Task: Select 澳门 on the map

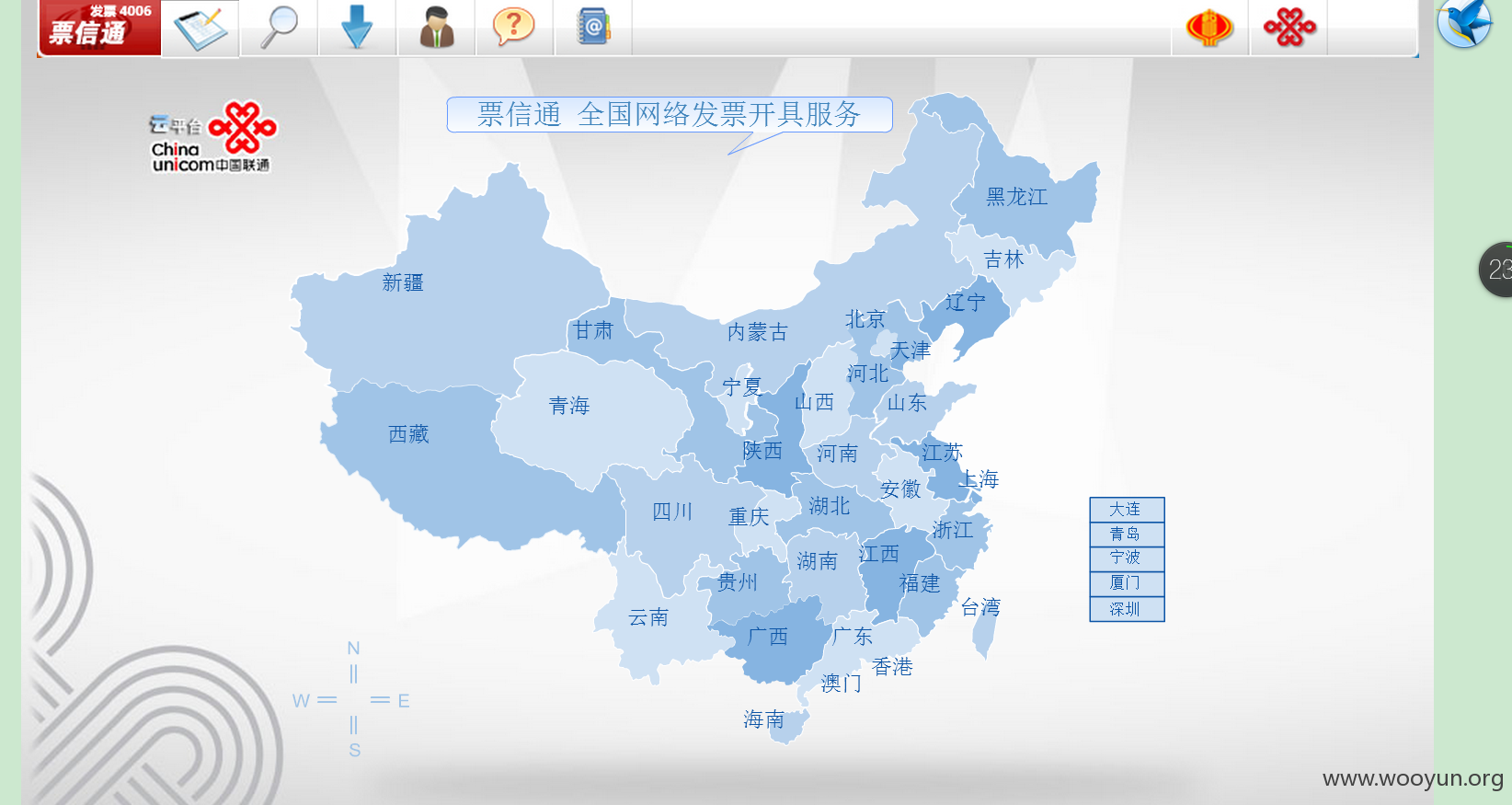Action: tap(841, 684)
